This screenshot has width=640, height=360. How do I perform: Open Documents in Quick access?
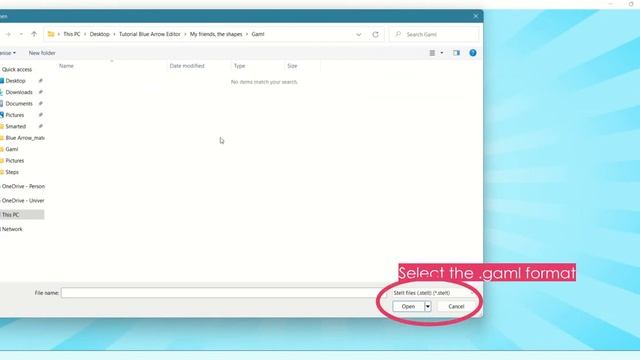19,104
